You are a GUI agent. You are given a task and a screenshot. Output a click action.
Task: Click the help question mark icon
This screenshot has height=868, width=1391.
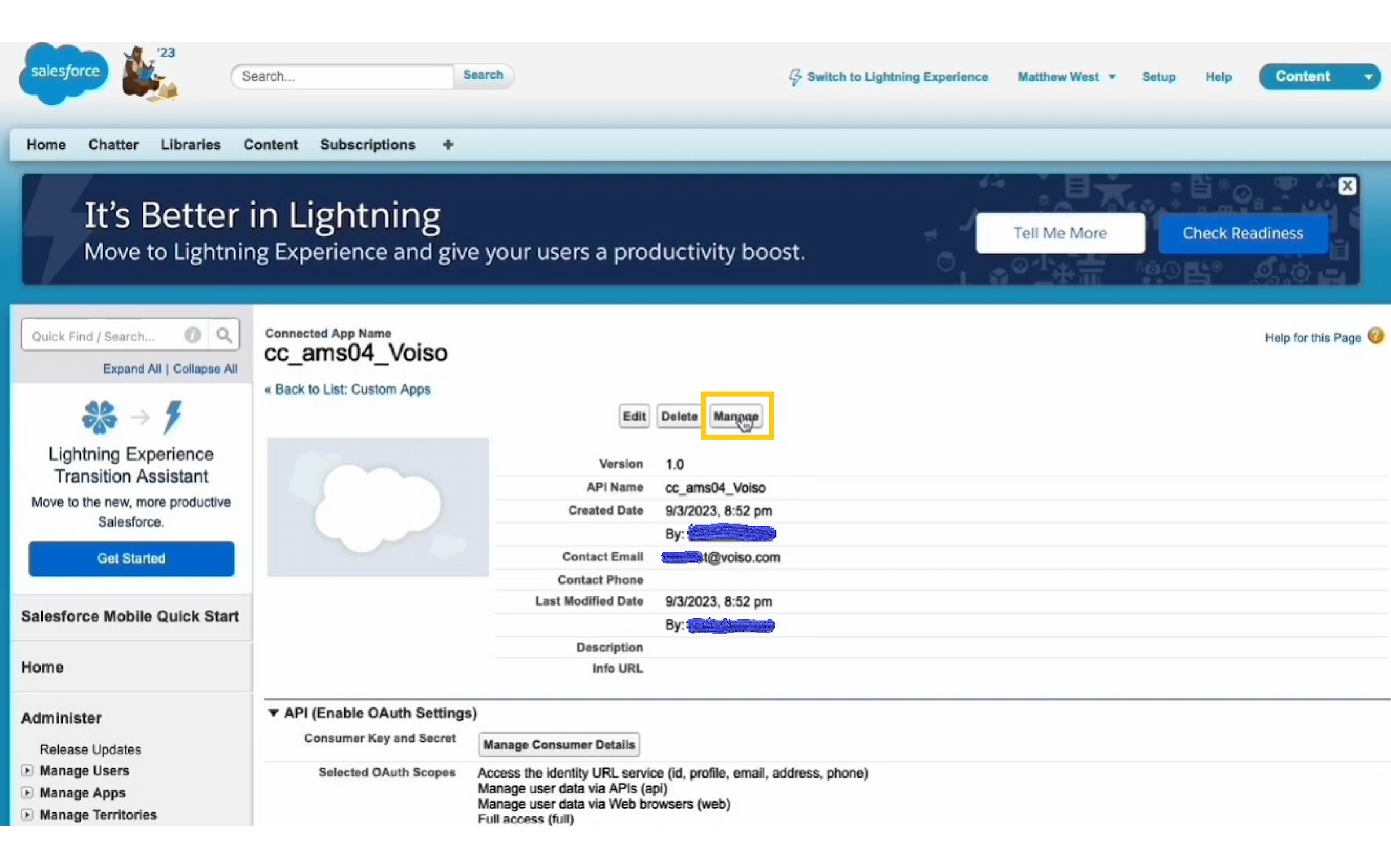coord(1375,336)
